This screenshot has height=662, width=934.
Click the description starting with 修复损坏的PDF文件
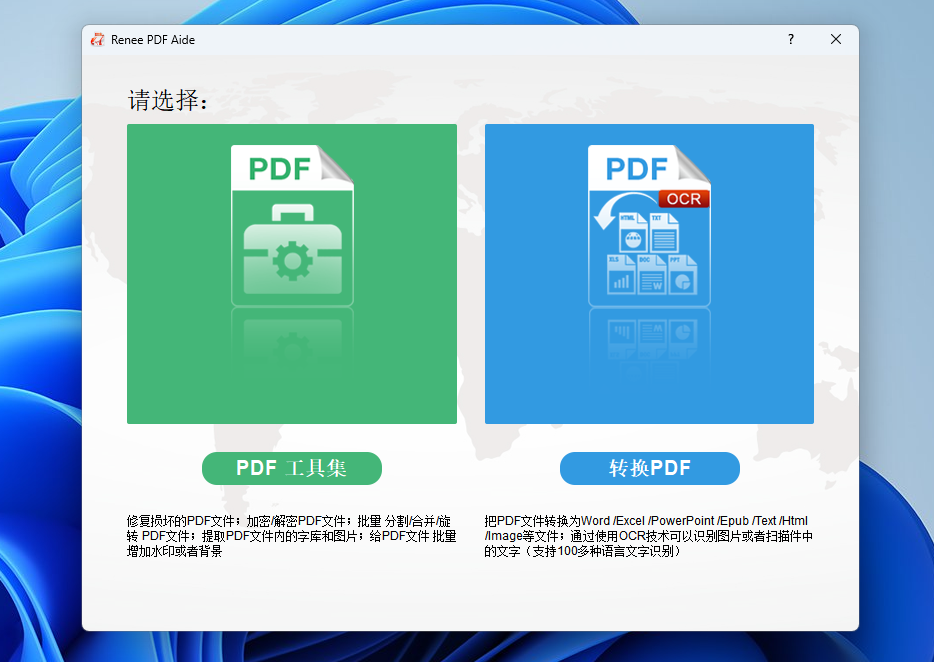click(x=291, y=536)
